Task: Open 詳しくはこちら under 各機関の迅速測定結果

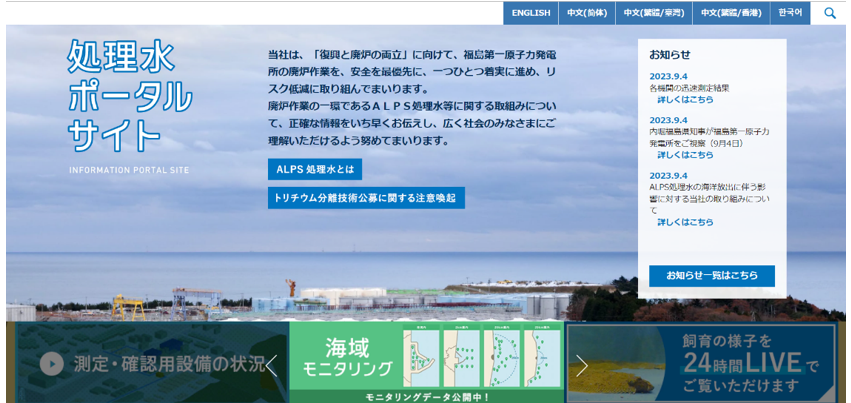Action: coord(685,100)
